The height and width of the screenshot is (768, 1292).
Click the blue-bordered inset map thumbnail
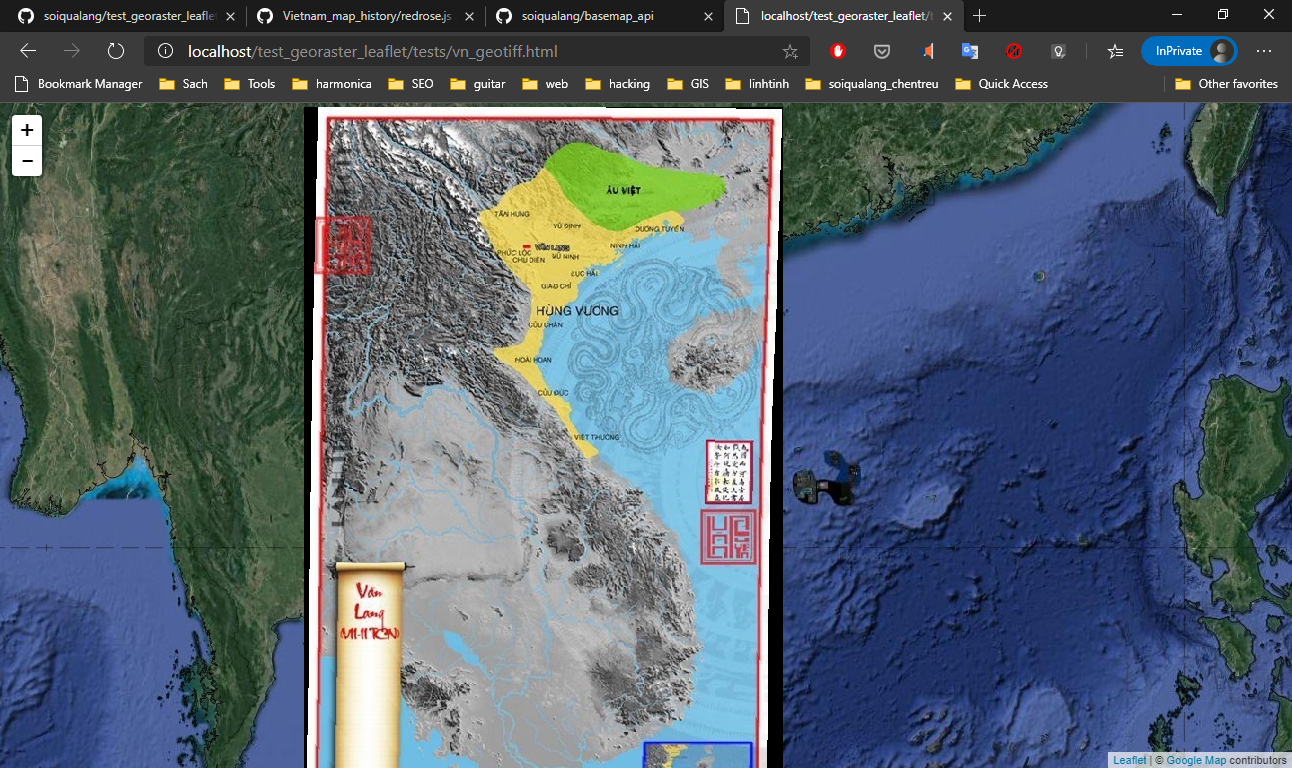coord(697,755)
